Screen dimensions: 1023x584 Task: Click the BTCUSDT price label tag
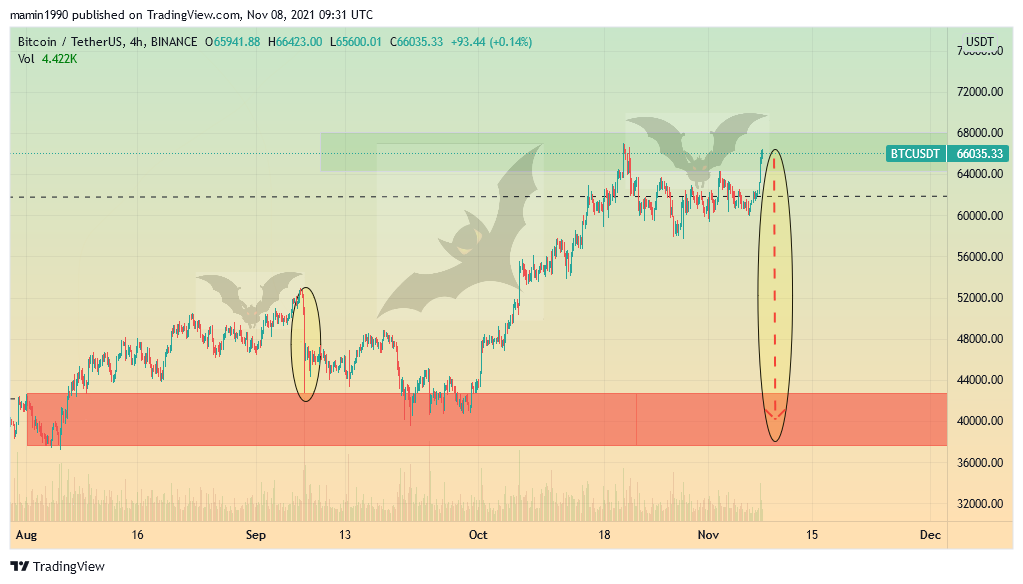tap(915, 154)
